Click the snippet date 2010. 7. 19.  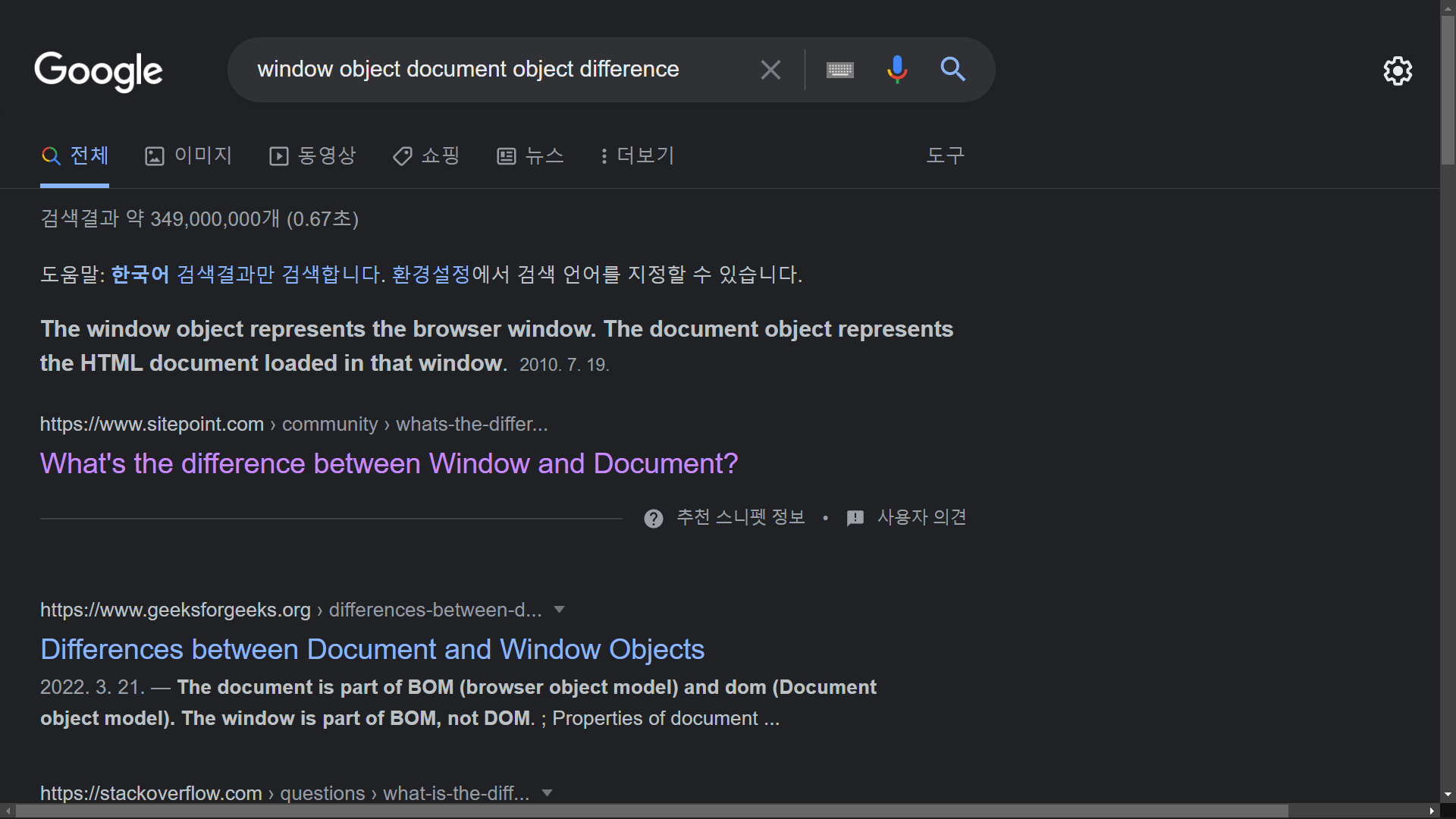tap(564, 365)
